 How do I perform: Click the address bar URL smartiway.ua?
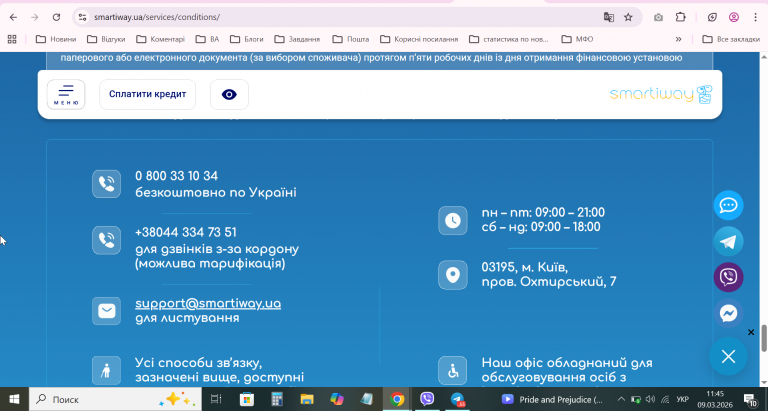(157, 17)
